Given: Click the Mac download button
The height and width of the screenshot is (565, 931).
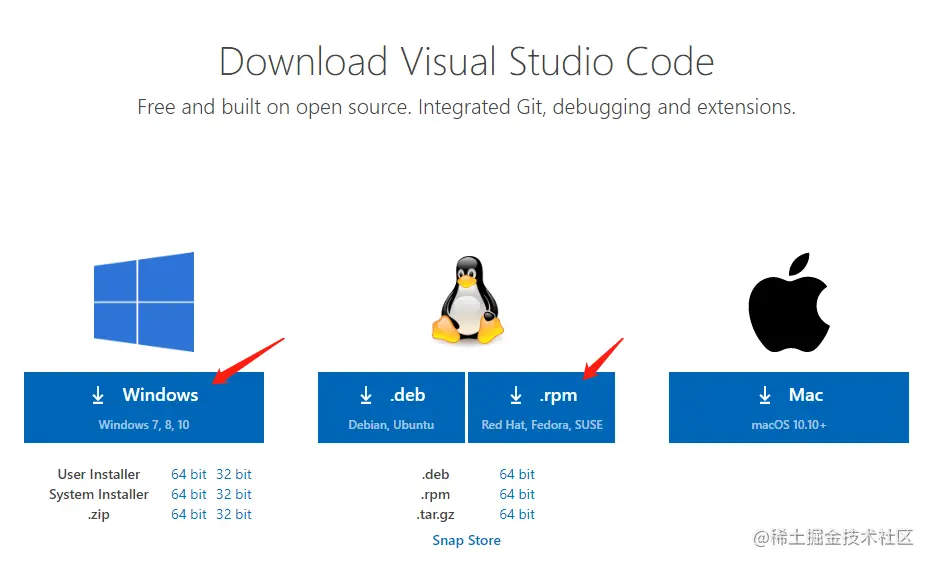Looking at the screenshot, I should click(x=788, y=407).
